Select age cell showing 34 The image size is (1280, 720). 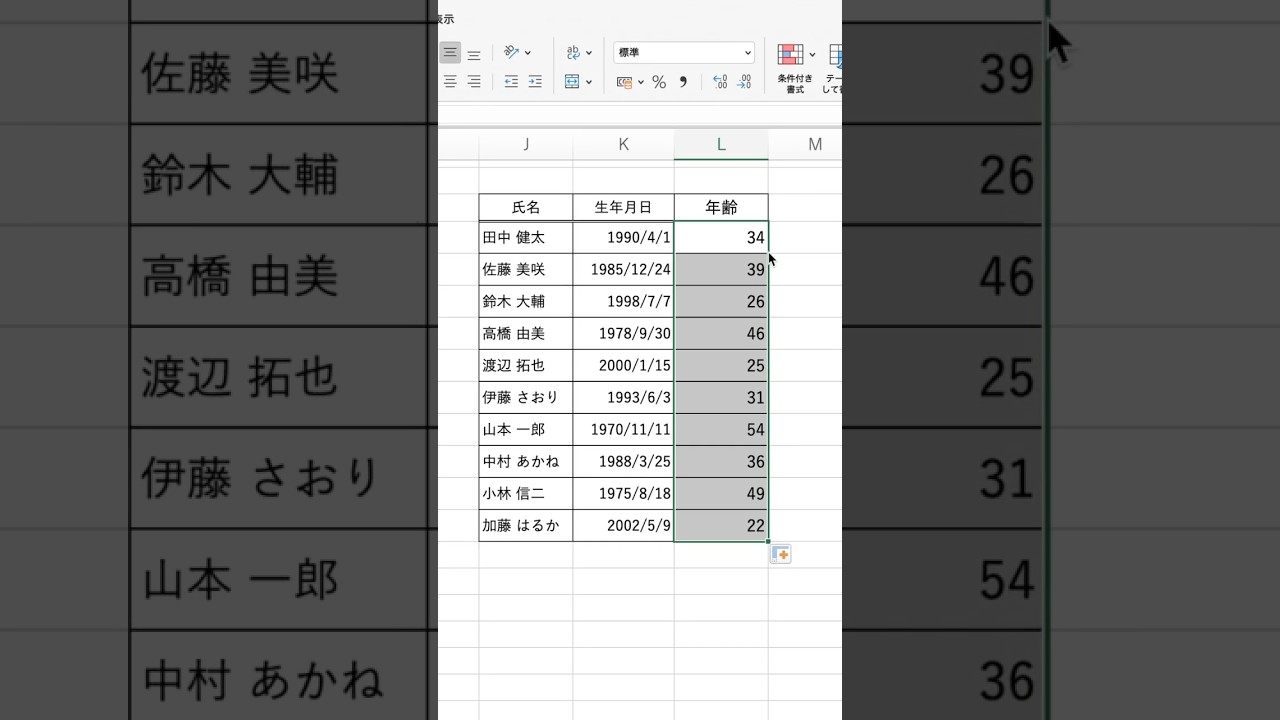tap(721, 237)
